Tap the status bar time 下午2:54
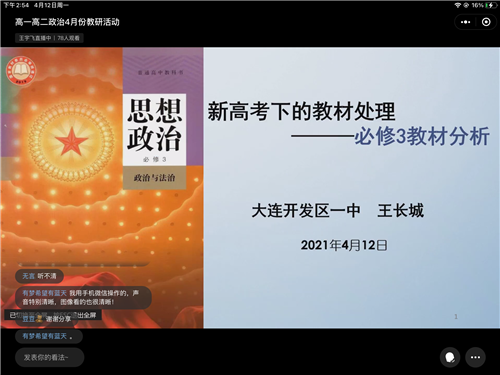This screenshot has width=500, height=375. point(16,5)
